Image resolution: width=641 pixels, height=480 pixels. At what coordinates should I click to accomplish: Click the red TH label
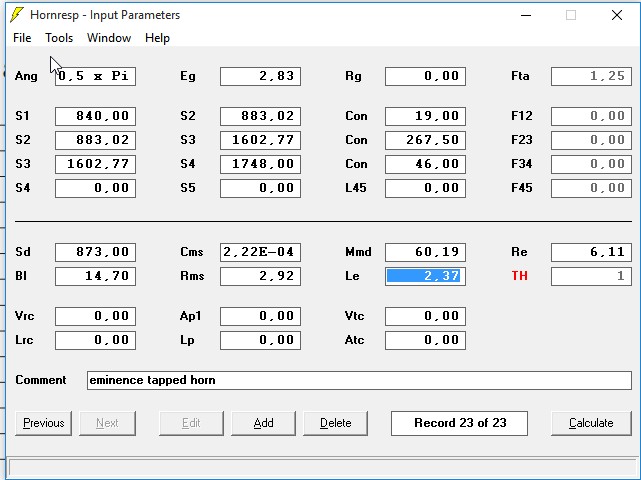click(519, 276)
